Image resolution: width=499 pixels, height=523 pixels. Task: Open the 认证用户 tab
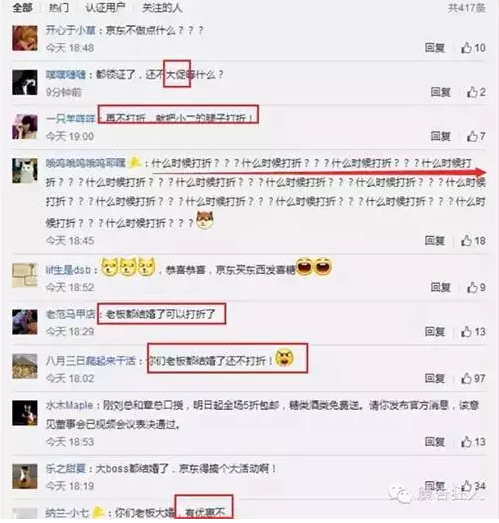[x=105, y=7]
